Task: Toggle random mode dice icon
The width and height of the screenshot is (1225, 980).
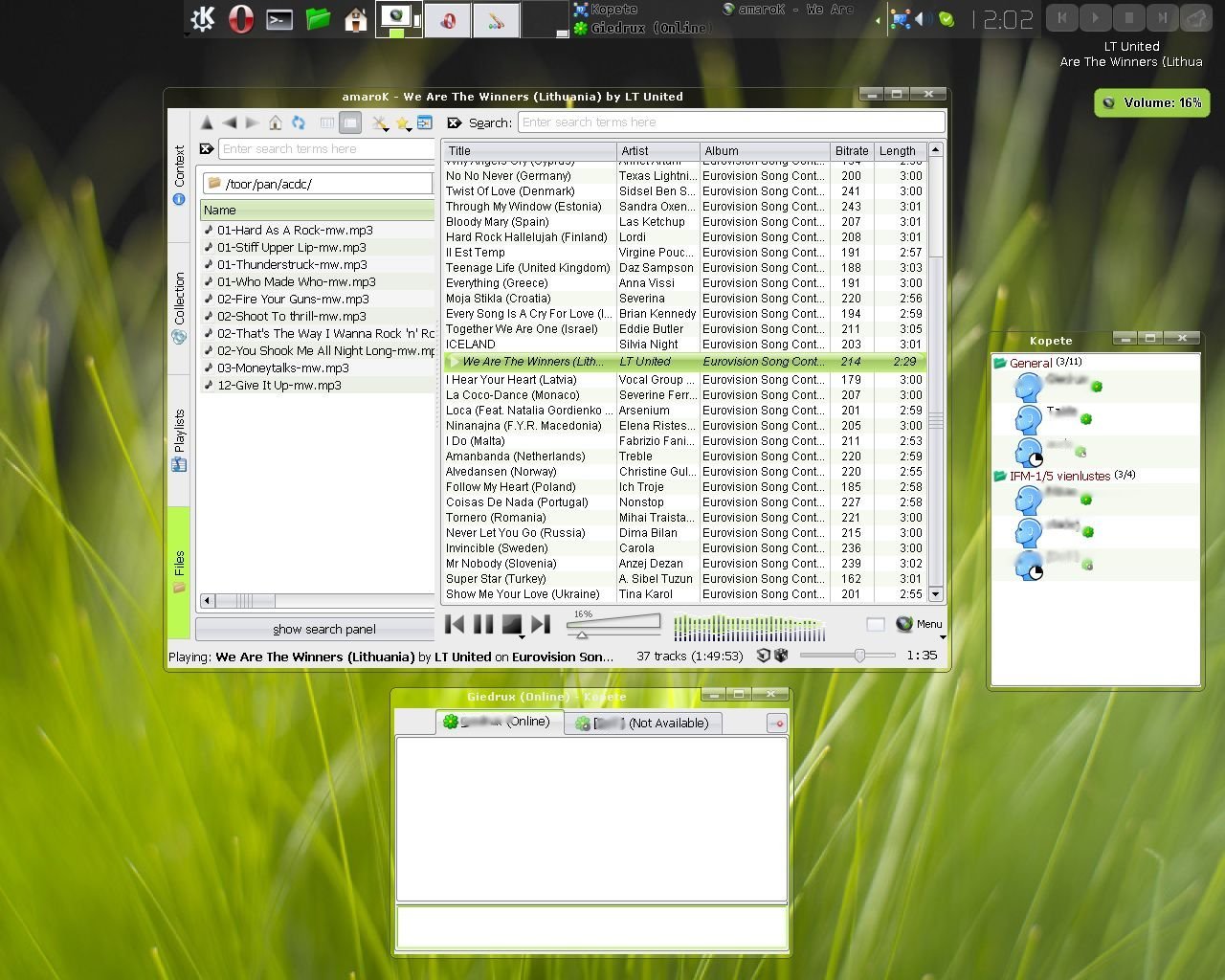Action: click(781, 656)
